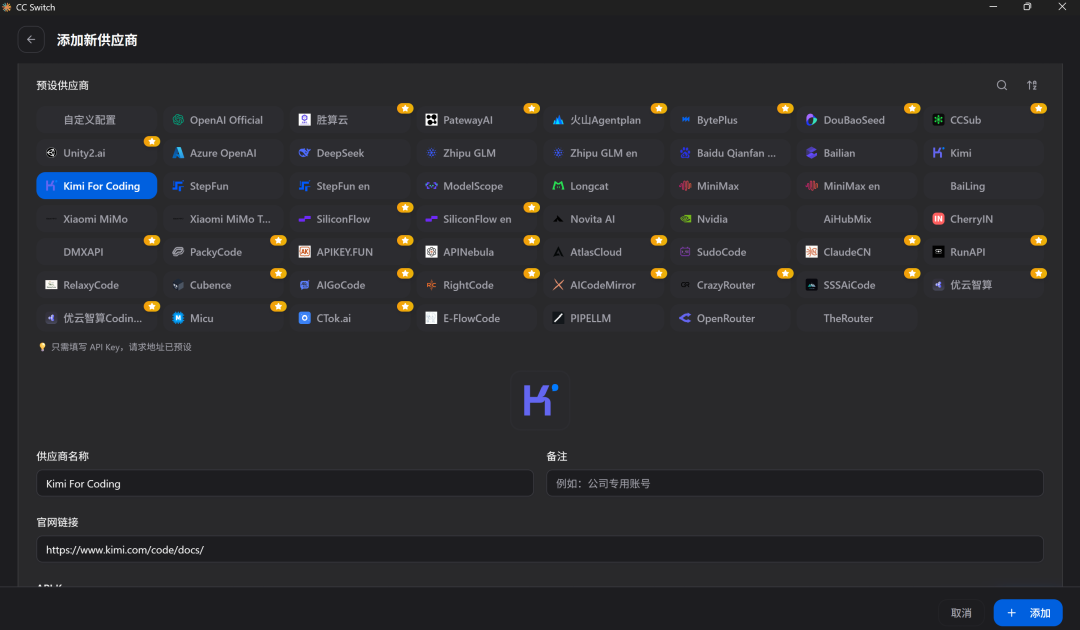Choose the Longcat provider preset
This screenshot has width=1080, height=630.
[x=603, y=186]
